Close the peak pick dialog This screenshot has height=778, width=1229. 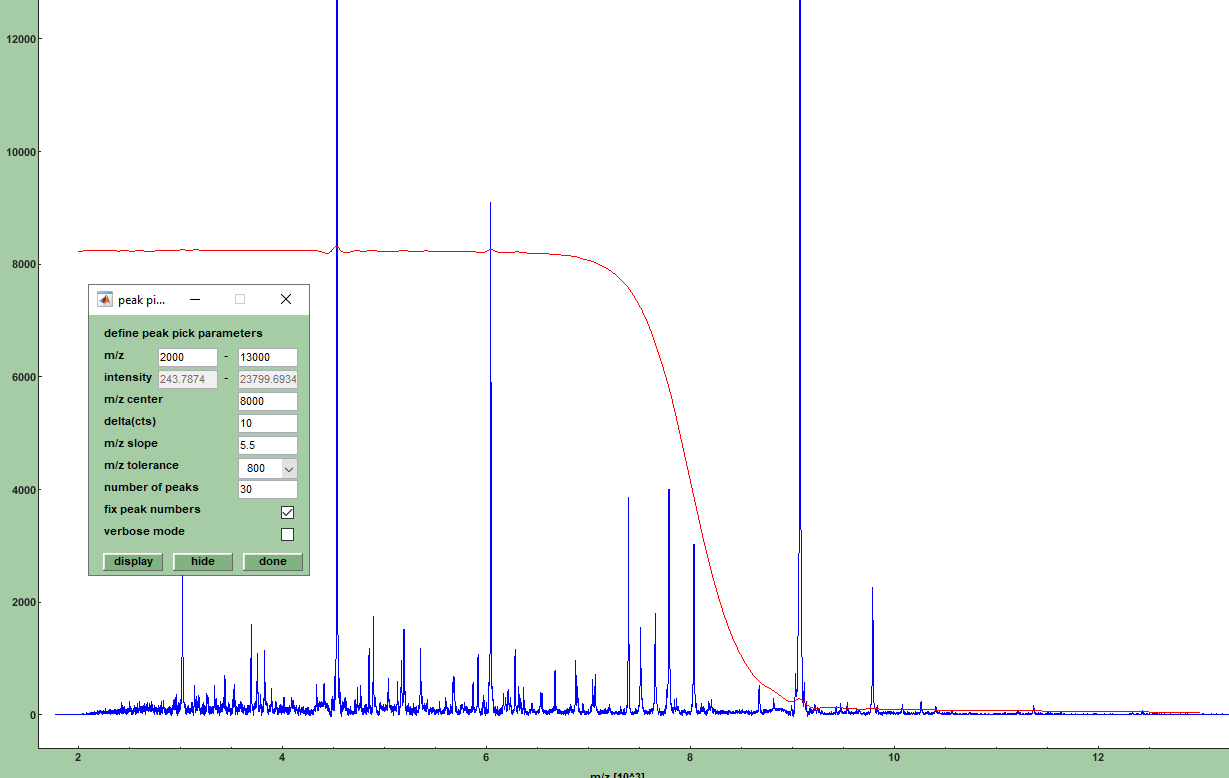click(x=286, y=299)
